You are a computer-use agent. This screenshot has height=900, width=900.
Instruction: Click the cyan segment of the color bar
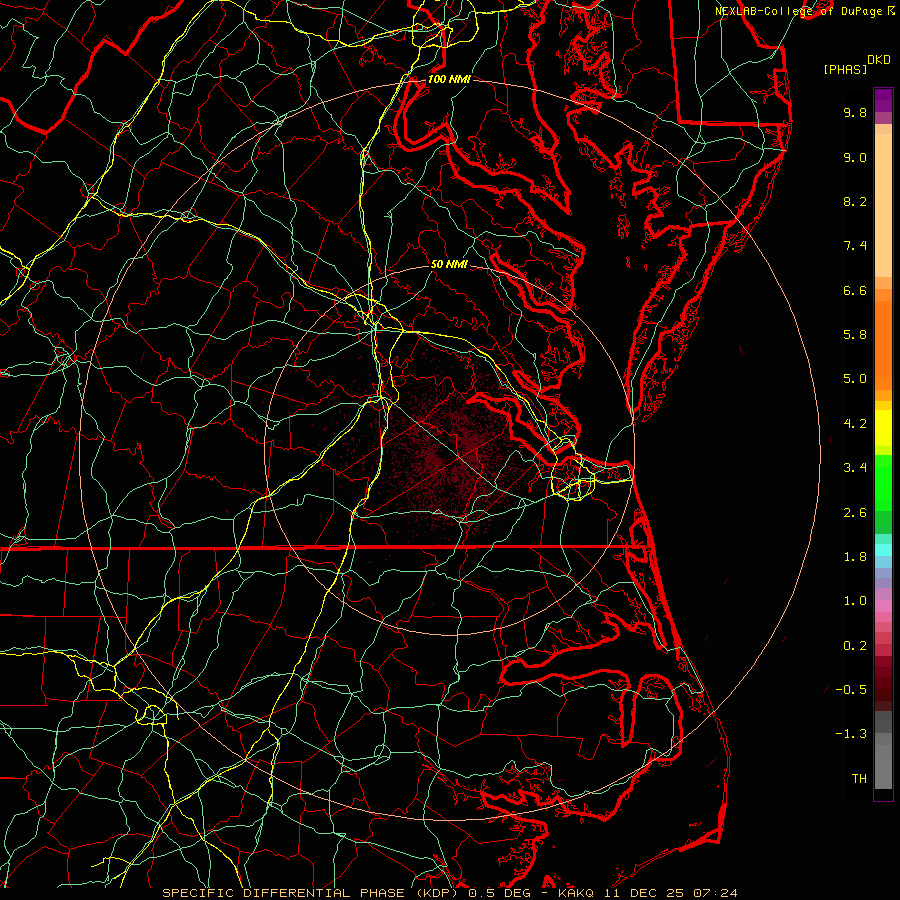pyautogui.click(x=883, y=550)
